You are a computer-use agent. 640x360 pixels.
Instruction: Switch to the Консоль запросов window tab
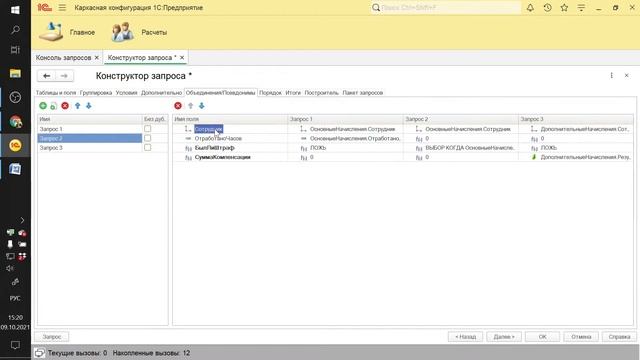(x=64, y=58)
